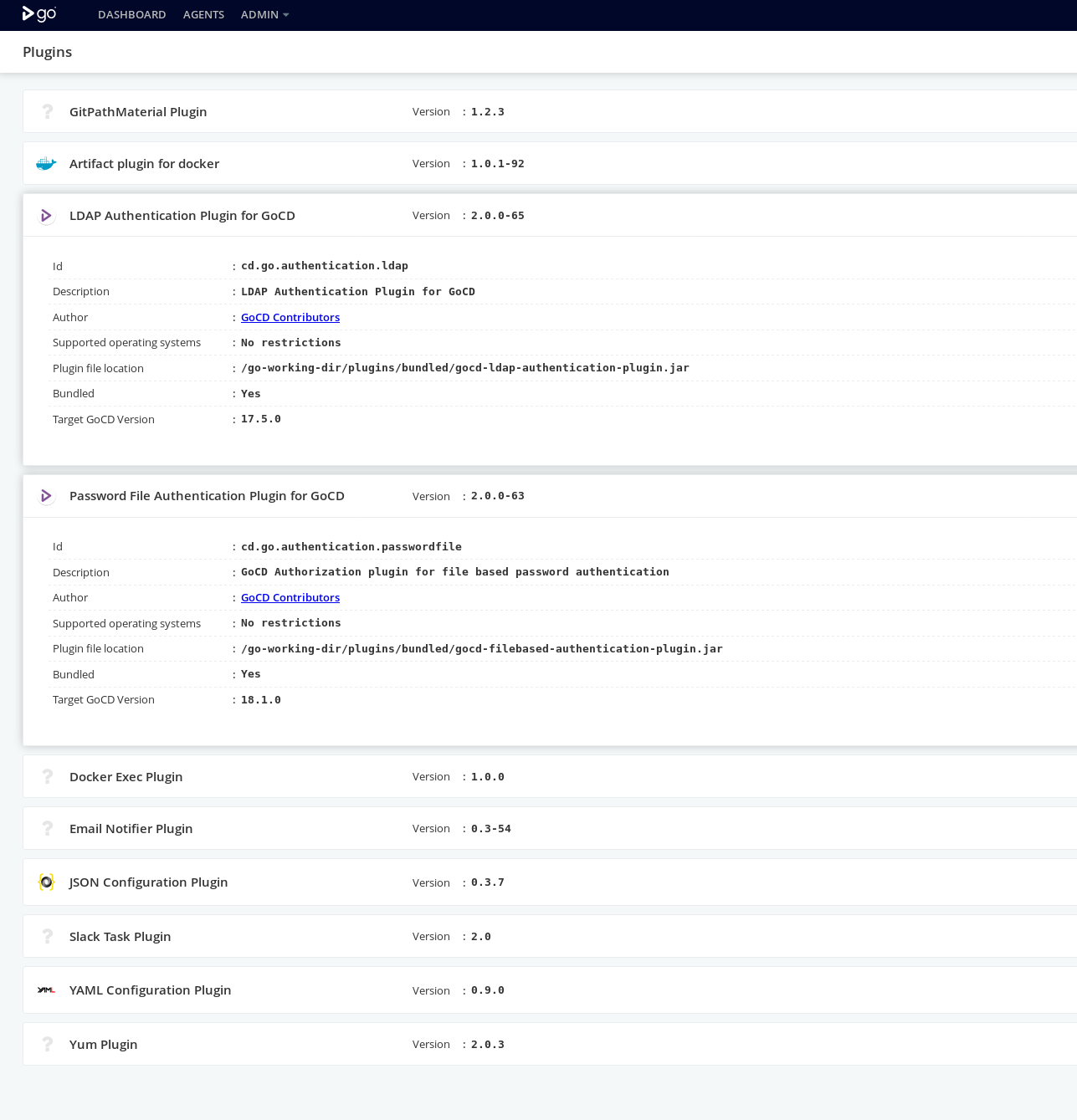Open the Admin dropdown menu
This screenshot has height=1120, width=1077.
click(264, 15)
